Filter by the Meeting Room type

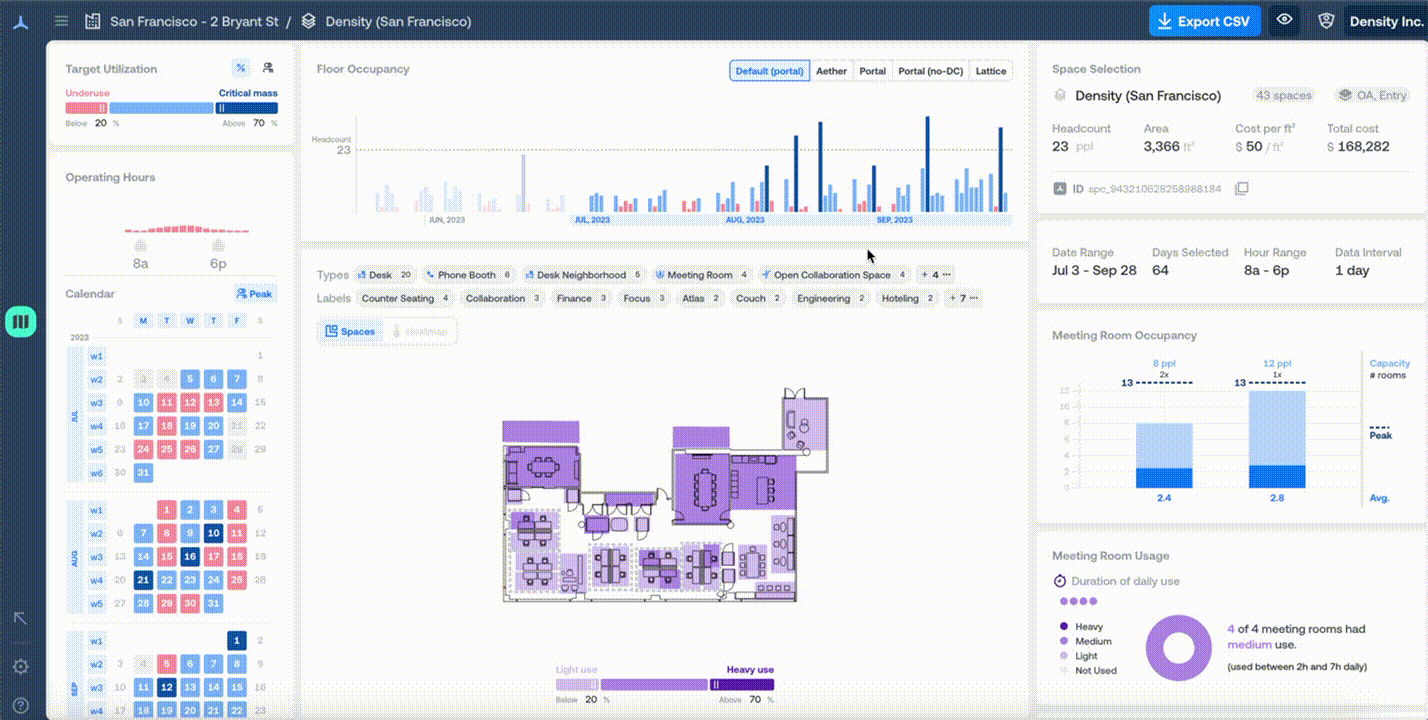(x=701, y=275)
